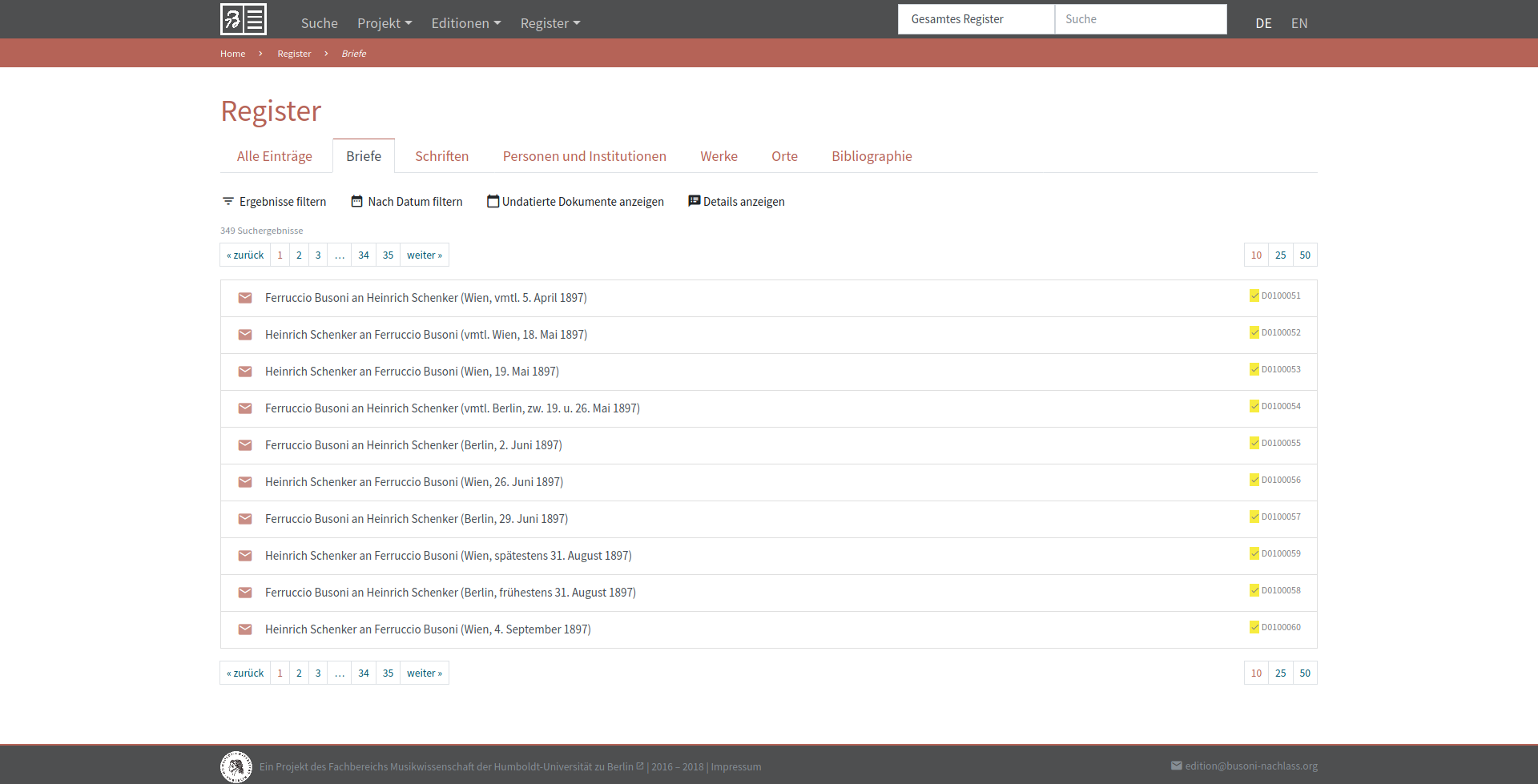The width and height of the screenshot is (1538, 784).
Task: Click yellow status check for D0100052
Action: tap(1254, 332)
